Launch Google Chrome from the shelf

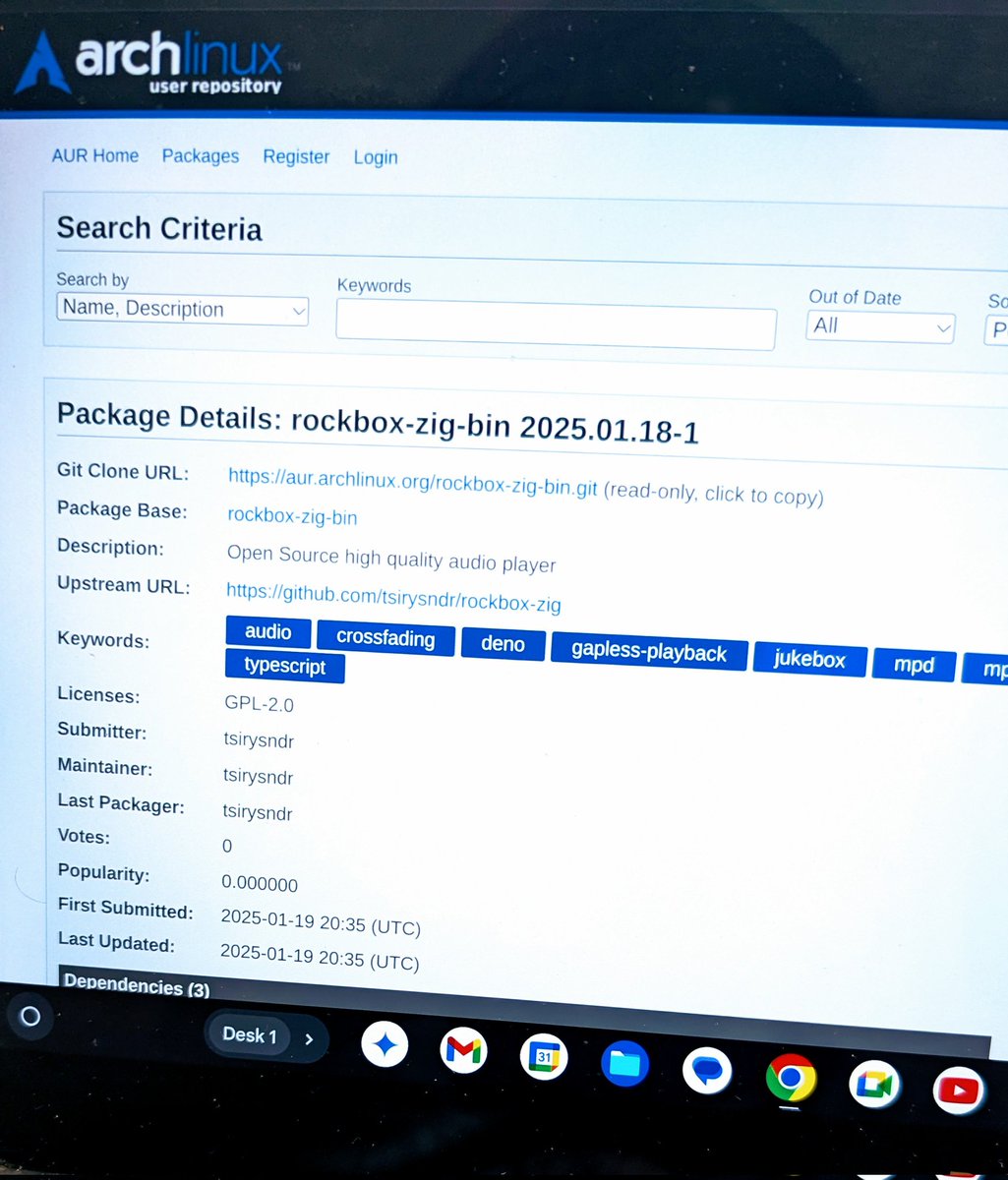click(x=790, y=1079)
